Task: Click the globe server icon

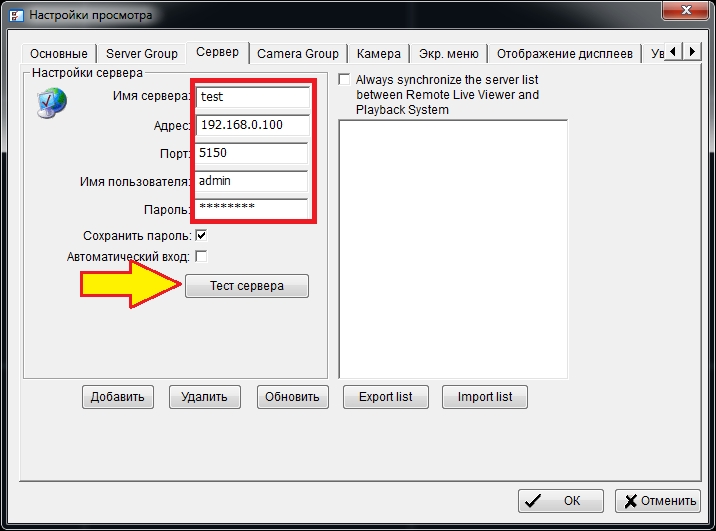Action: coord(50,103)
